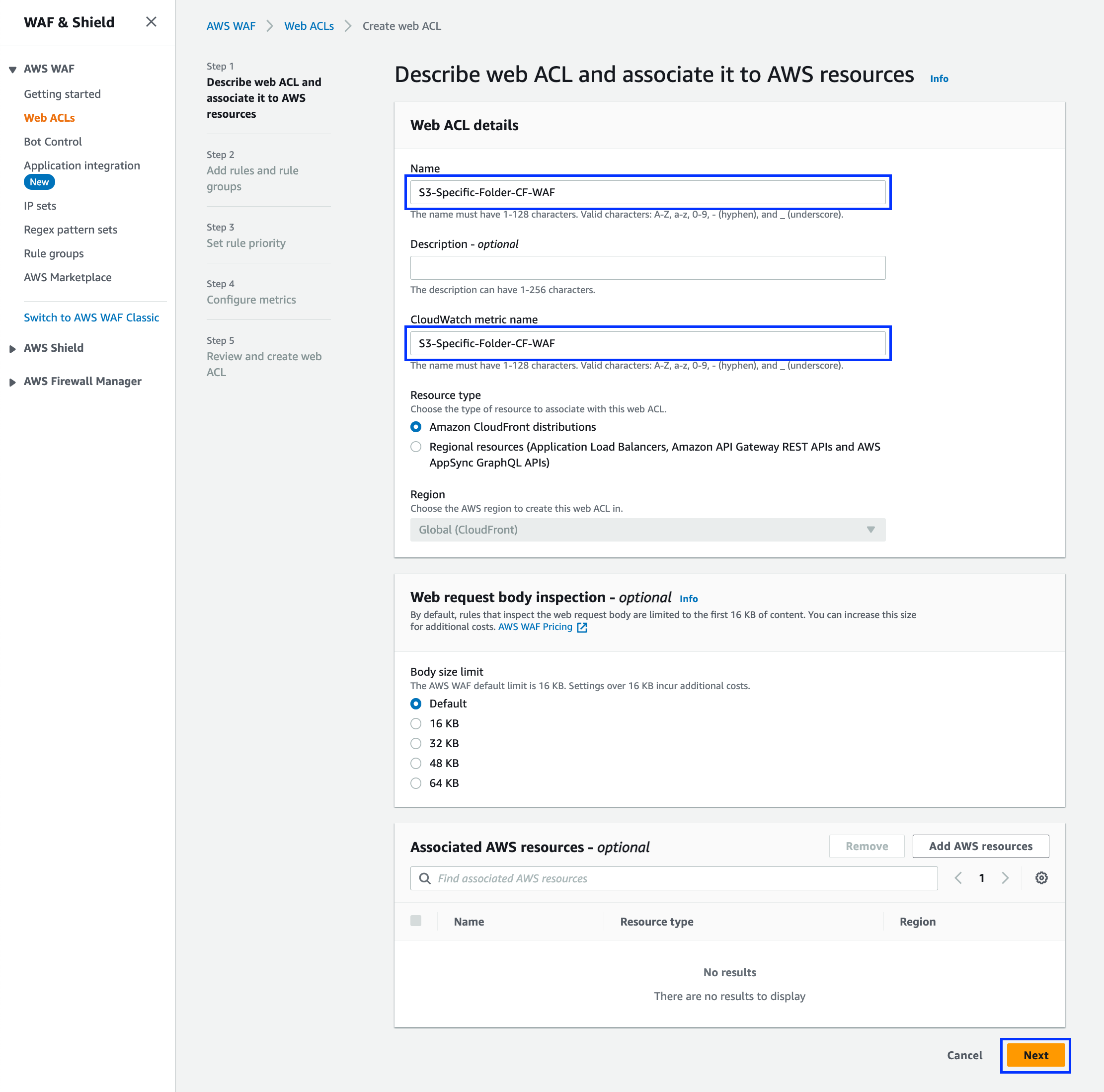Viewport: 1104px width, 1092px height.
Task: Click Step 2 Add rules and rule groups
Action: pyautogui.click(x=252, y=178)
